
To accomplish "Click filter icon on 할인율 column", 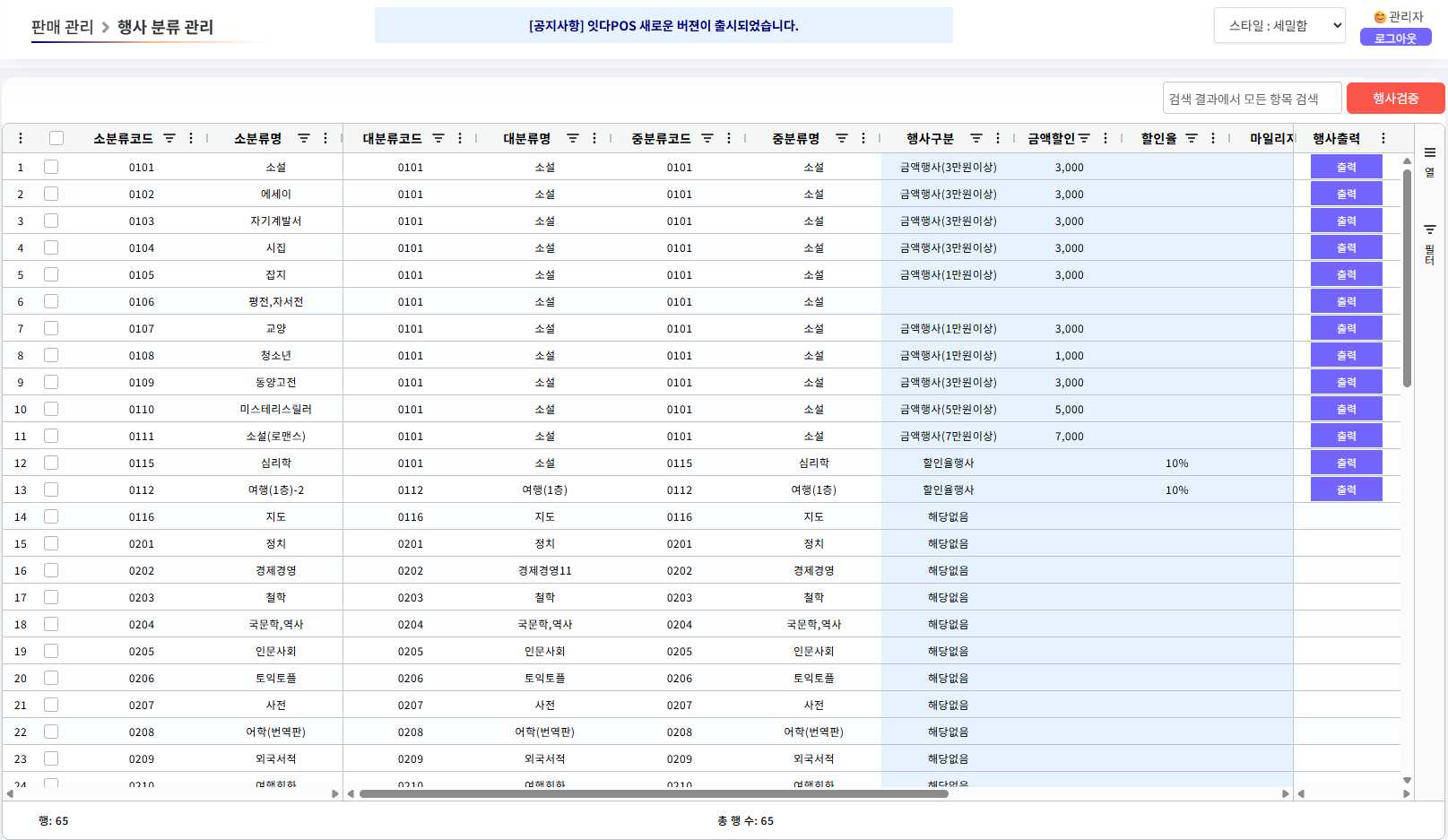I will point(1192,138).
